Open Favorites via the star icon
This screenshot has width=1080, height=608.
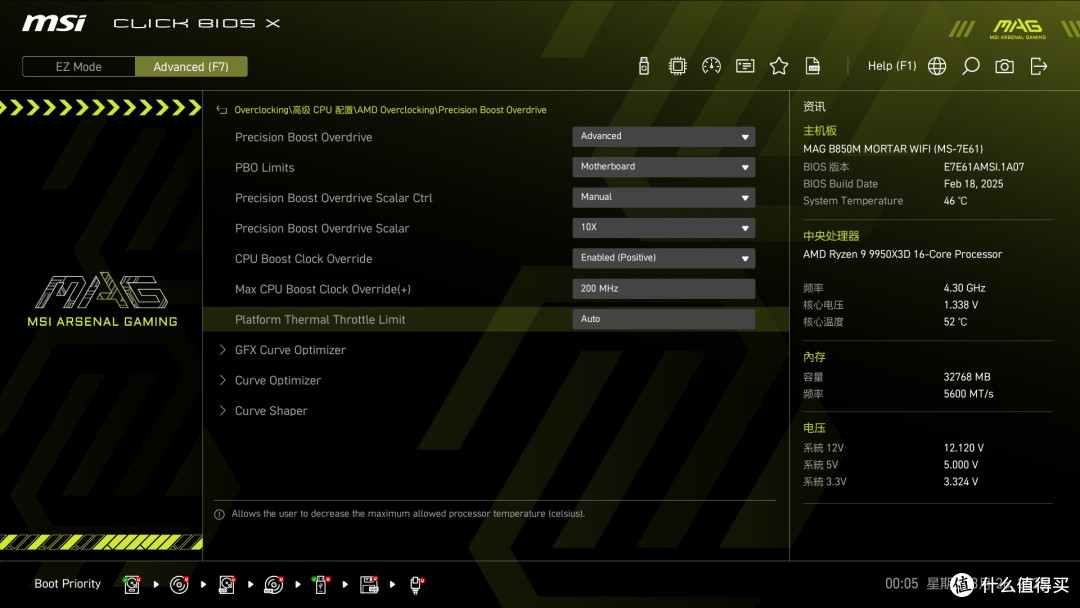click(x=779, y=66)
